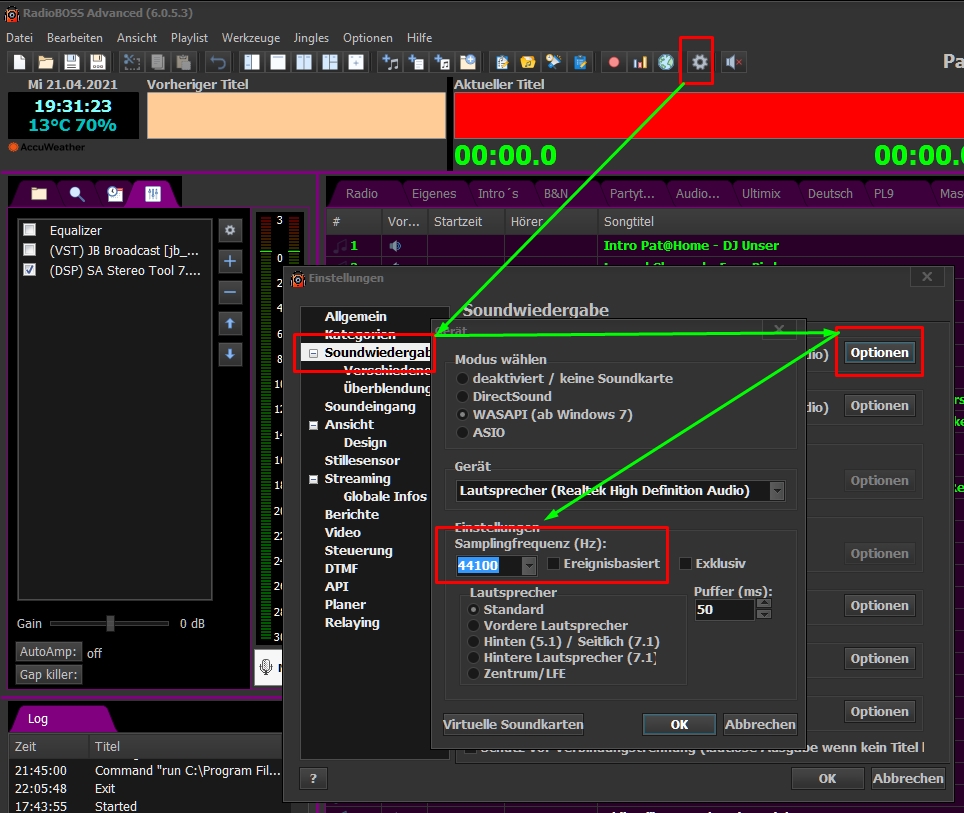
Task: Switch to the Ultimix playlist tab
Action: click(761, 194)
